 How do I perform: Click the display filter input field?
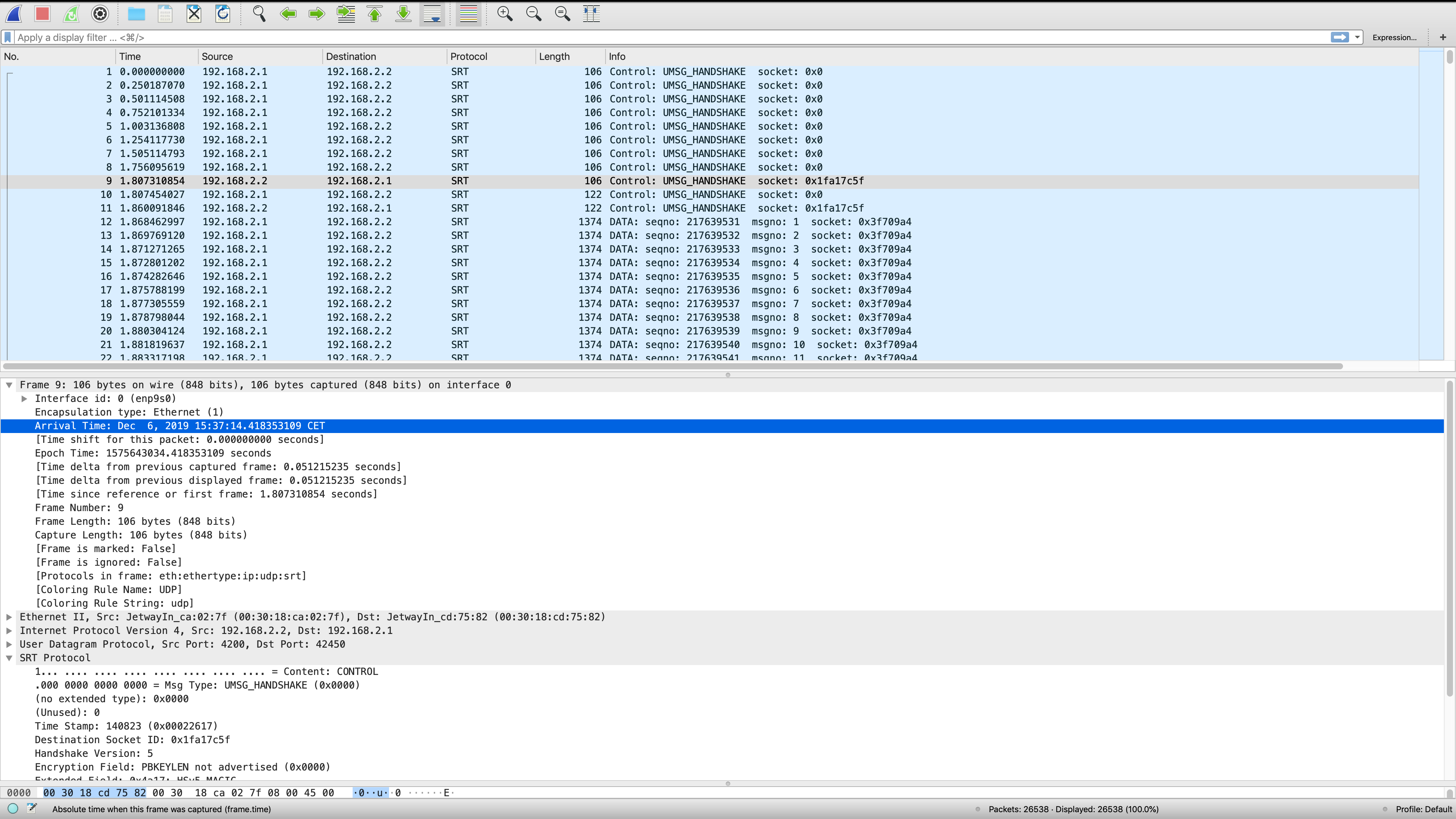coord(672,37)
